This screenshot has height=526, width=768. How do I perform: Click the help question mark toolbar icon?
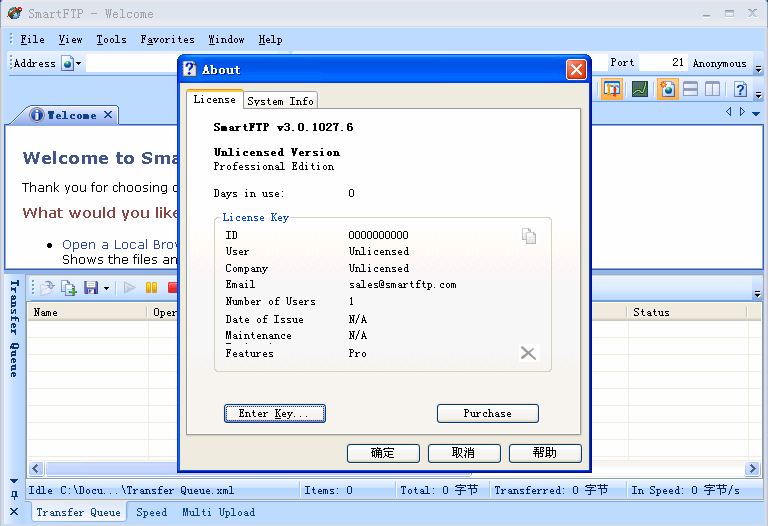point(740,89)
